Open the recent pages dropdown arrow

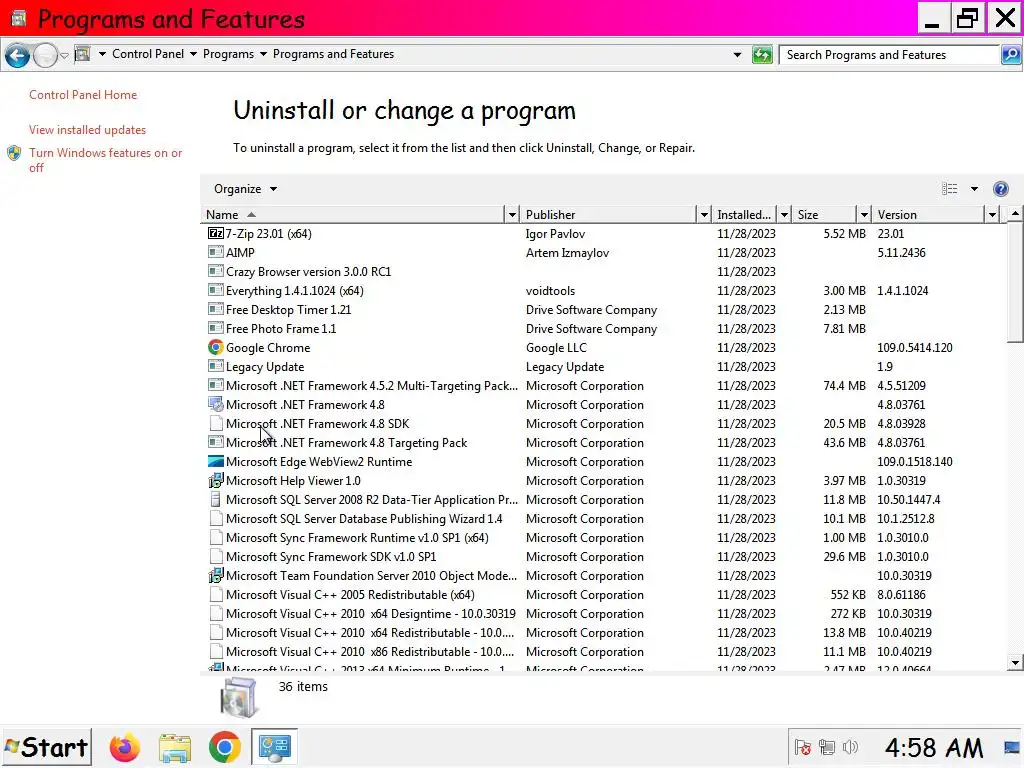[64, 56]
